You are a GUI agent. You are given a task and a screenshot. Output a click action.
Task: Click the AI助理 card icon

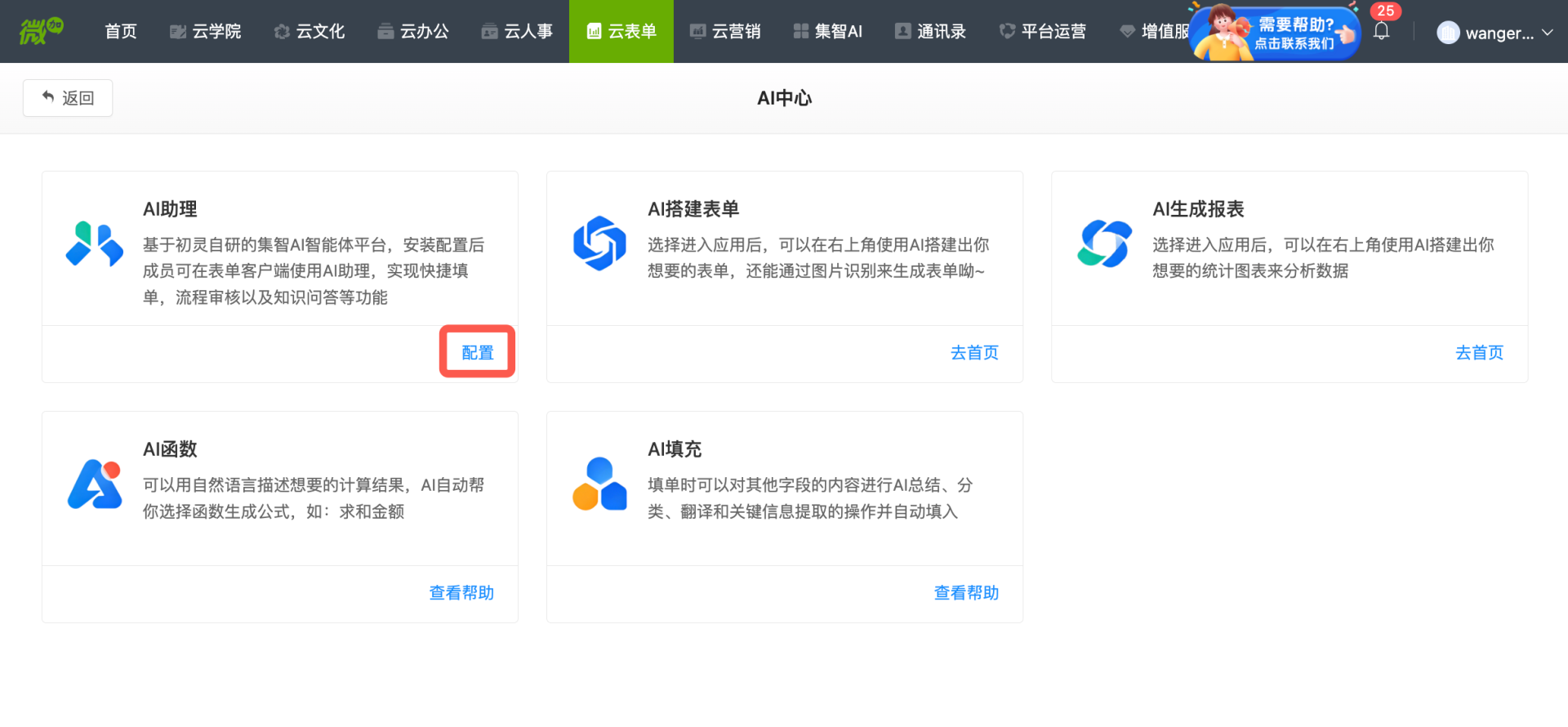(x=95, y=244)
